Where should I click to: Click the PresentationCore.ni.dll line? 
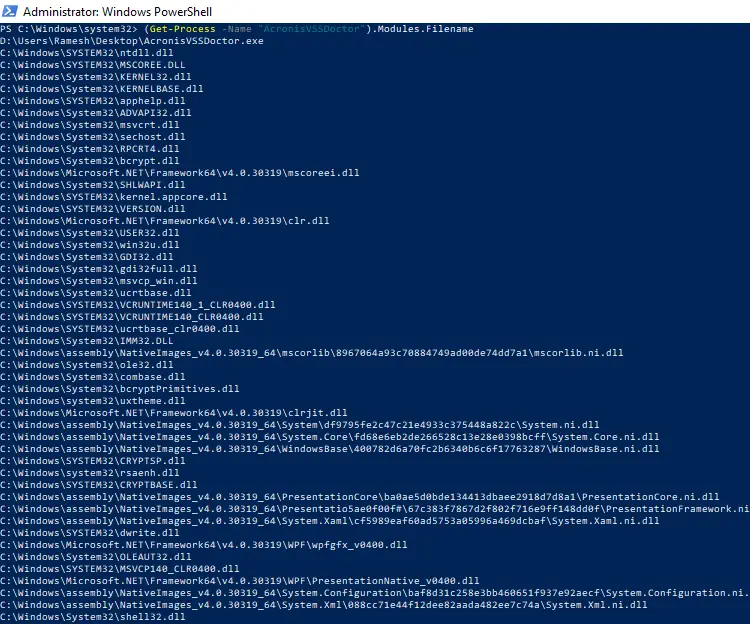tap(360, 497)
